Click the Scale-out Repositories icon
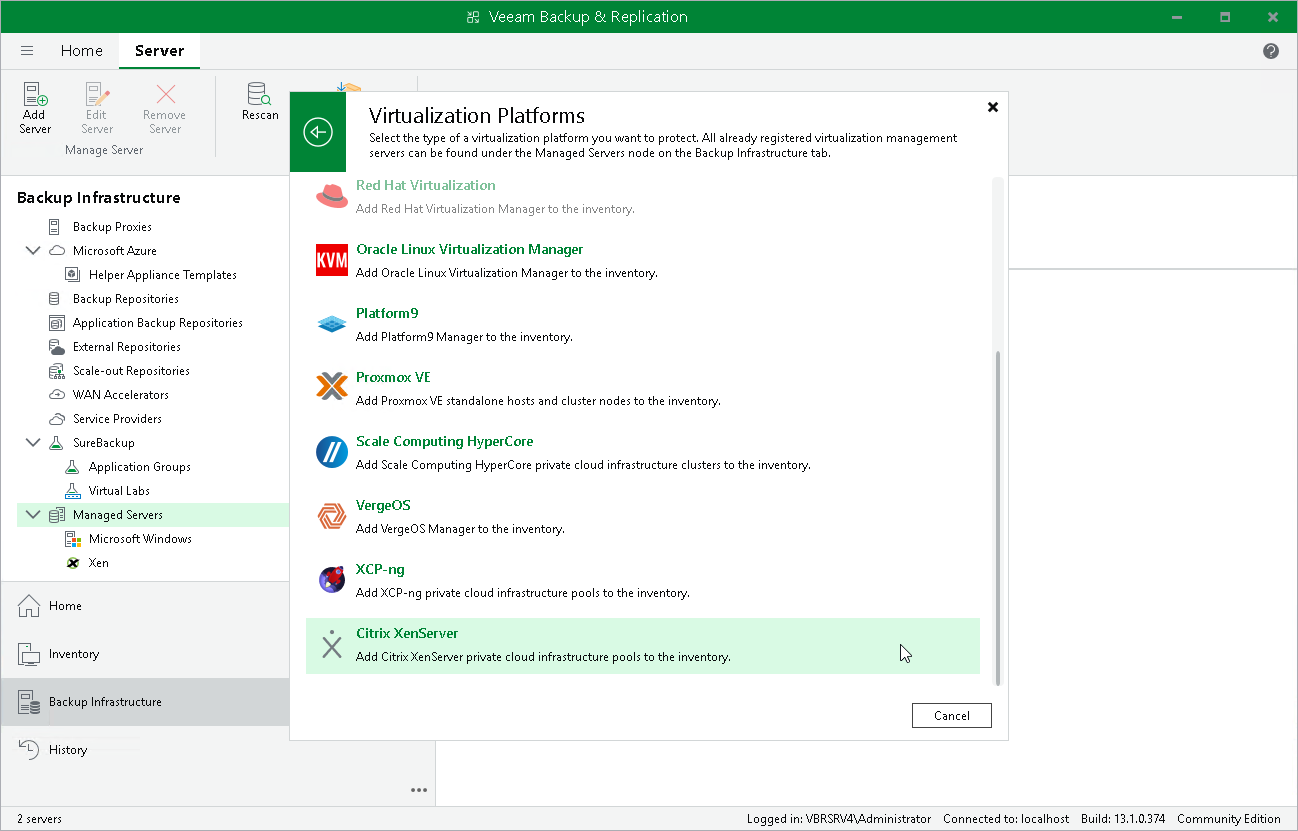This screenshot has width=1298, height=831. [x=56, y=371]
